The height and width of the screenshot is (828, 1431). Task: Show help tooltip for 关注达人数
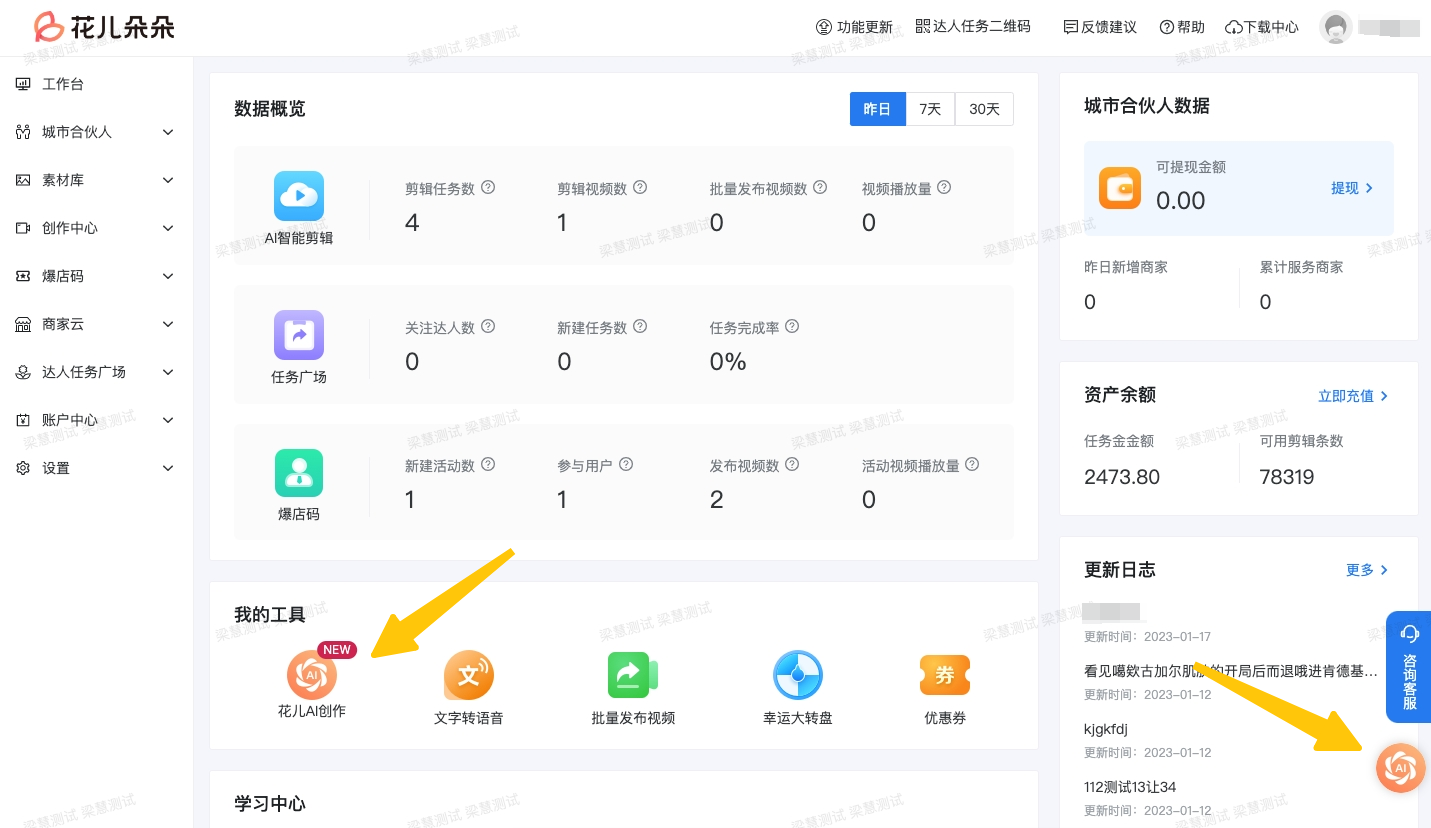pos(488,326)
